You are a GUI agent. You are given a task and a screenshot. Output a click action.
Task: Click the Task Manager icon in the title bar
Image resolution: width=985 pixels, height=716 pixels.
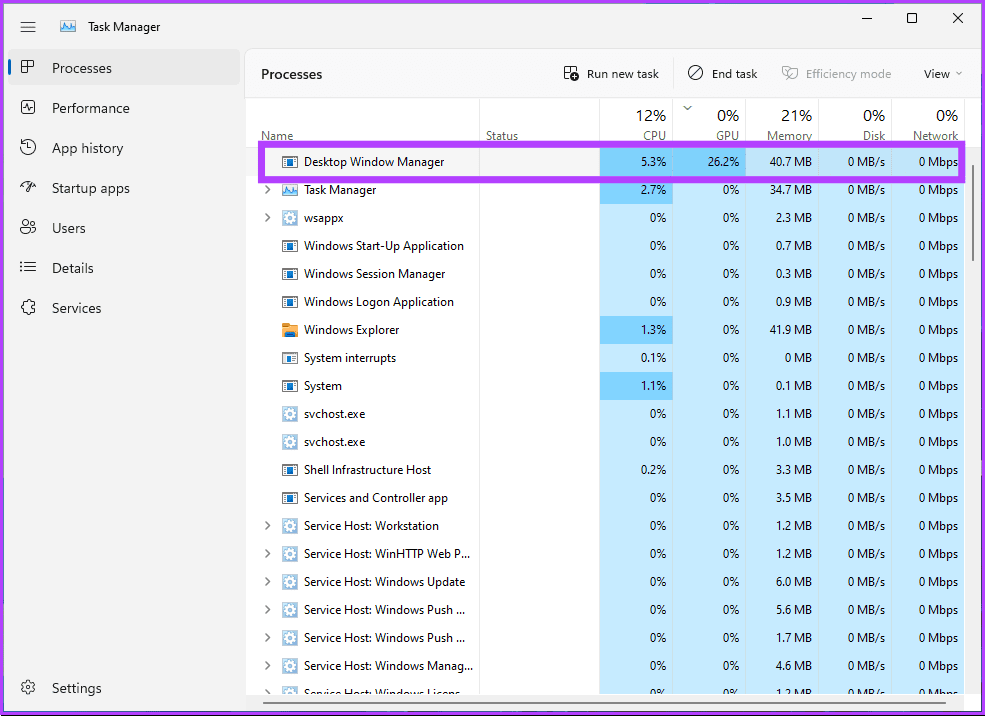pos(67,26)
